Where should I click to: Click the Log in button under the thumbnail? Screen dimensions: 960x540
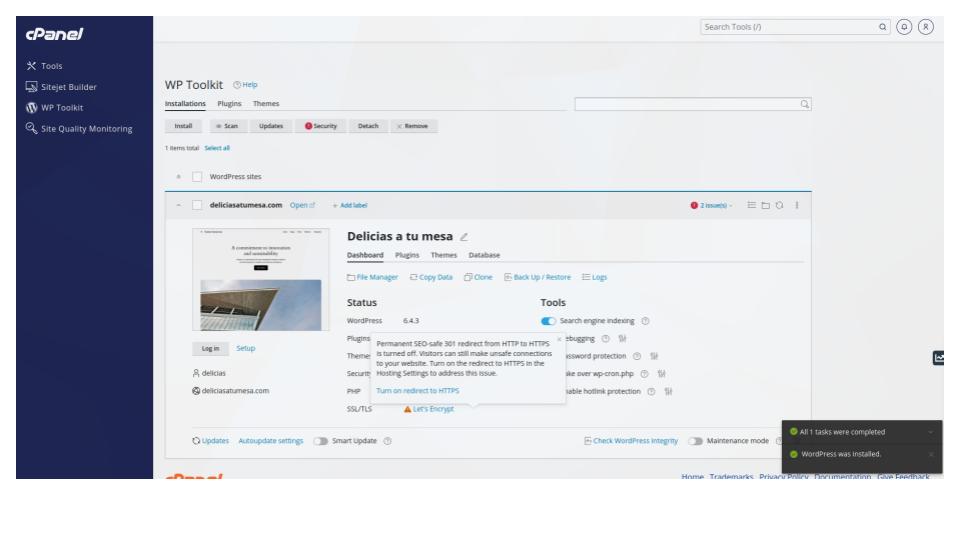pyautogui.click(x=210, y=348)
